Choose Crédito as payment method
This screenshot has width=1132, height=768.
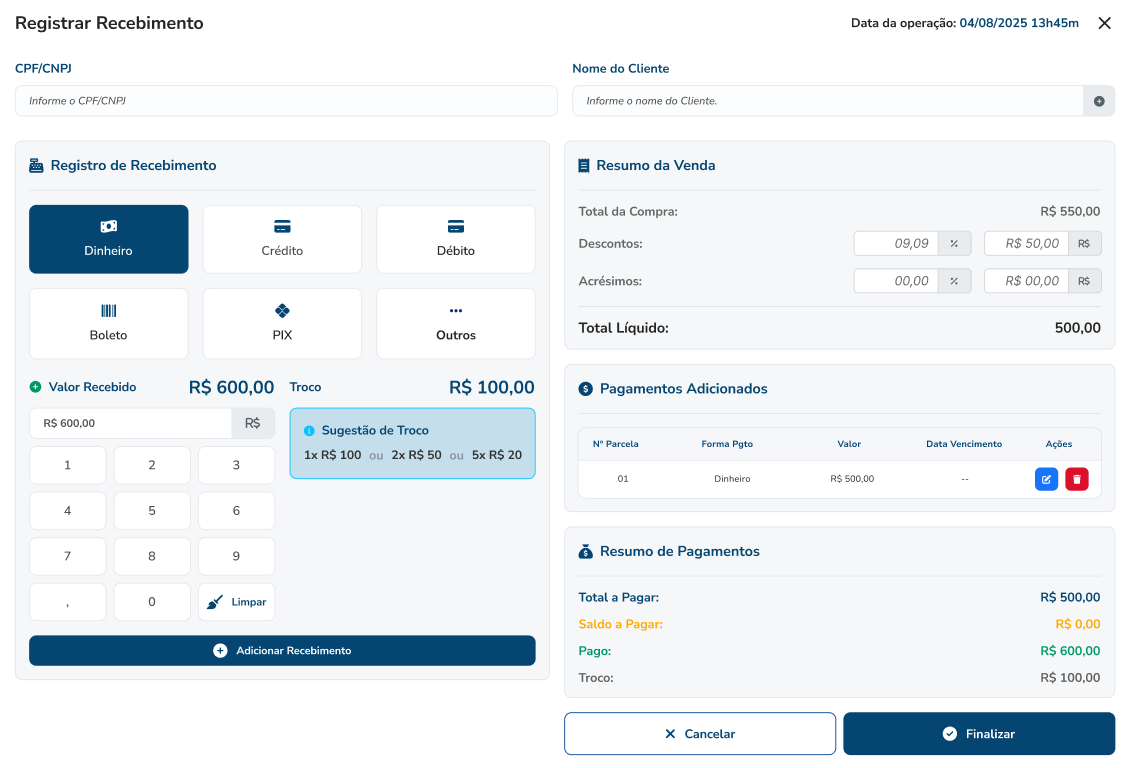point(282,239)
